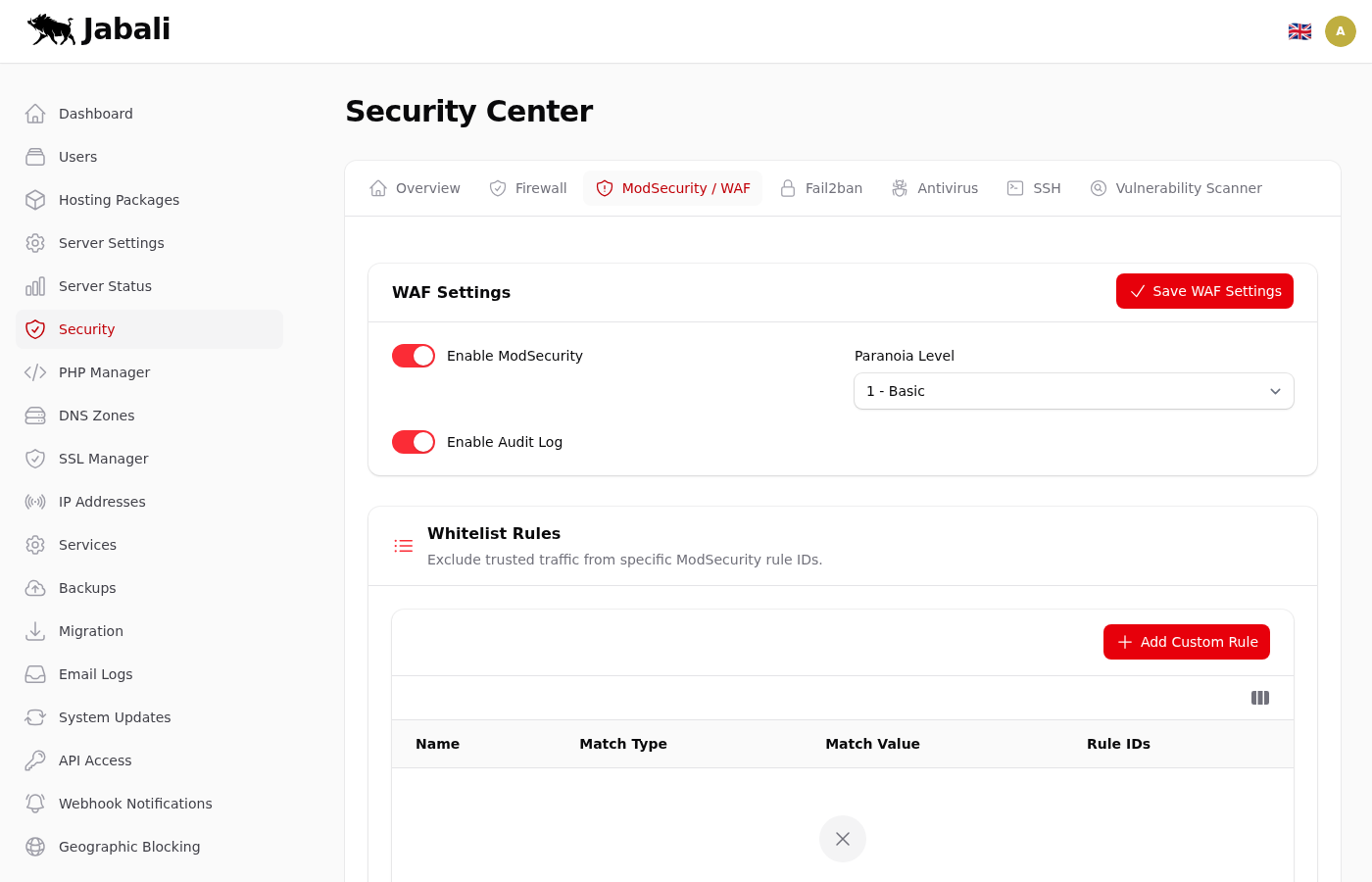Open the Vulnerability Scanner tab
The width and height of the screenshot is (1372, 882).
click(x=1176, y=188)
